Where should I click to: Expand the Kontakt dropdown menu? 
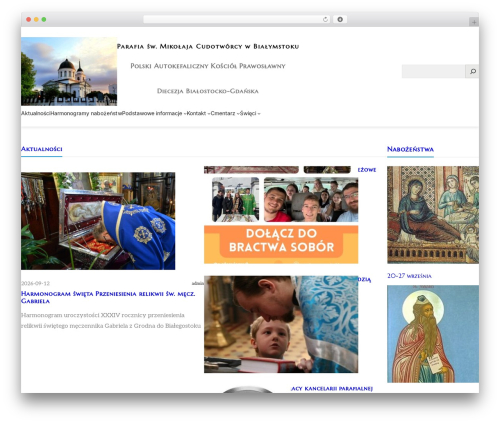198,113
